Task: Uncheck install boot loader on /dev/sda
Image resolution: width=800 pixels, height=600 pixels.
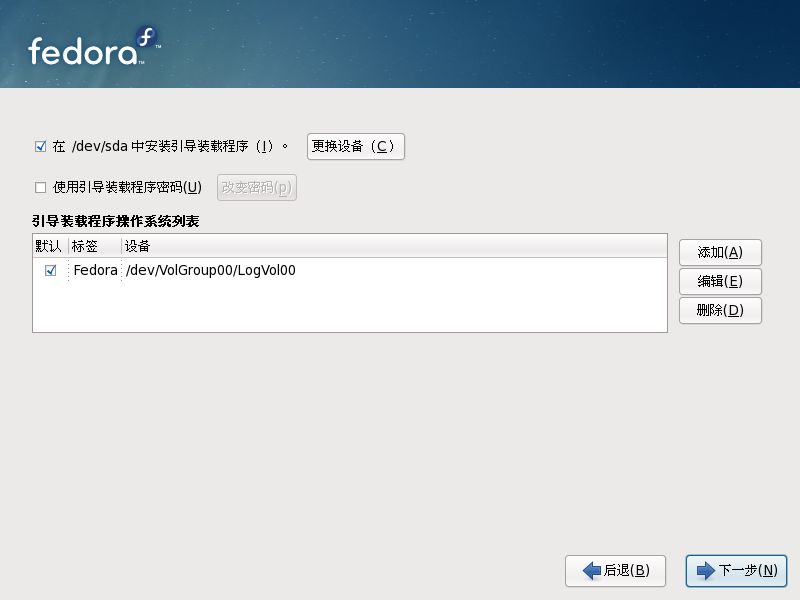Action: [x=40, y=147]
